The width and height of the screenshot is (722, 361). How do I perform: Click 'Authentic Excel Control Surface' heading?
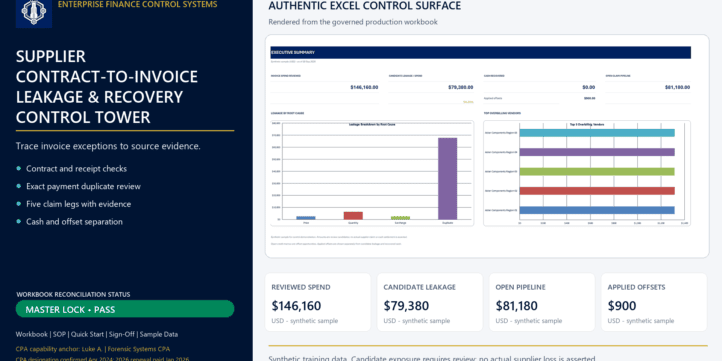tap(365, 6)
